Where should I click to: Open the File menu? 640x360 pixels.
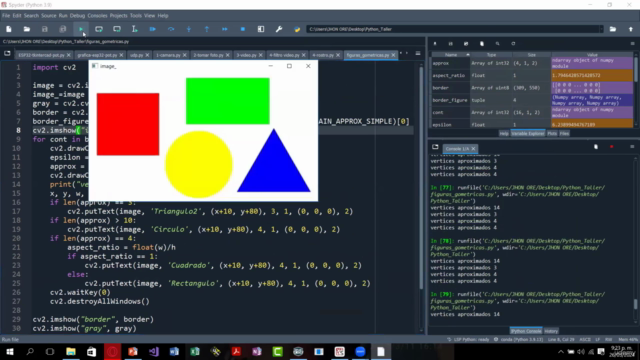pos(6,16)
